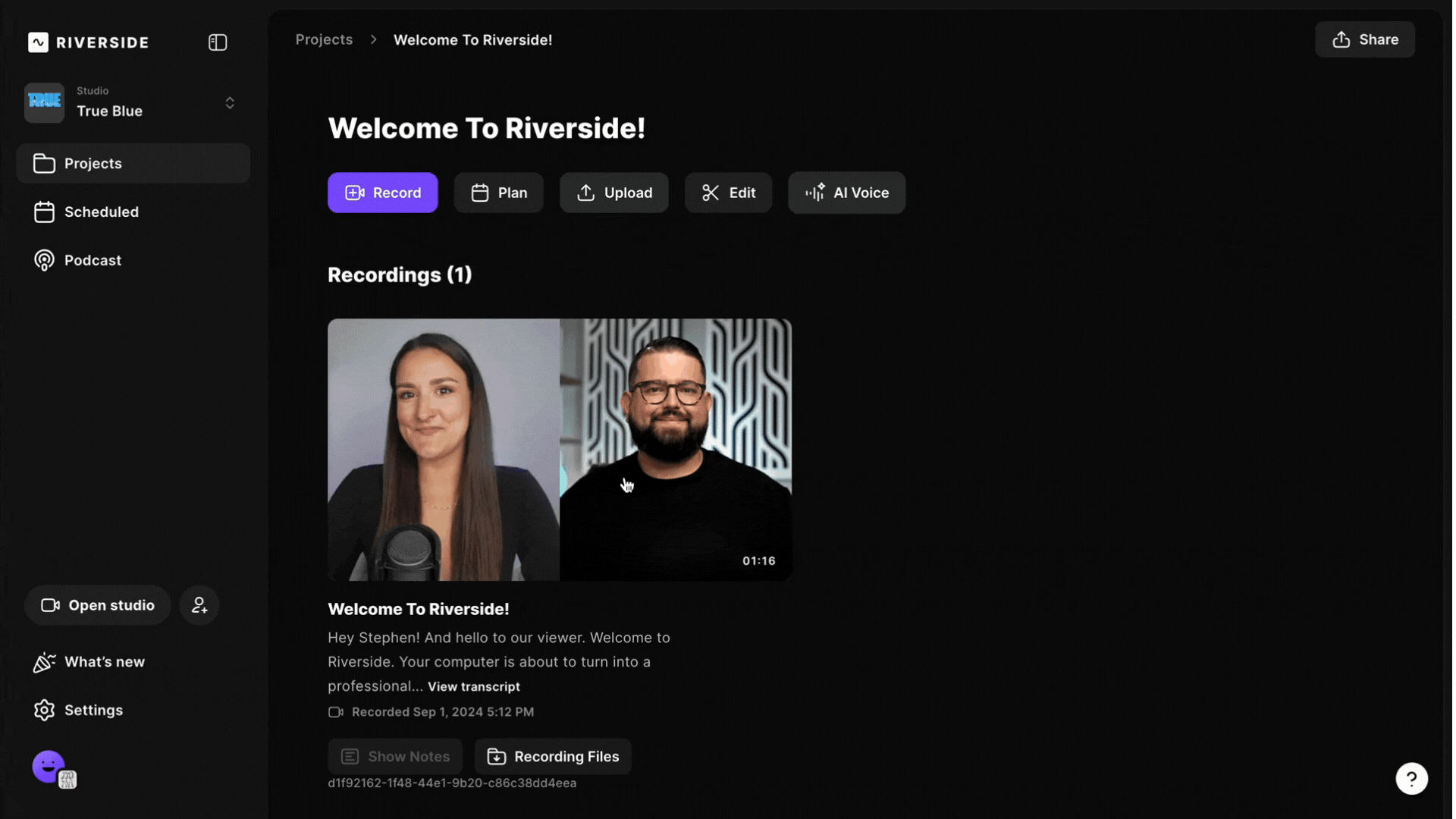Click the user profile avatar
This screenshot has height=819, width=1456.
(x=50, y=767)
